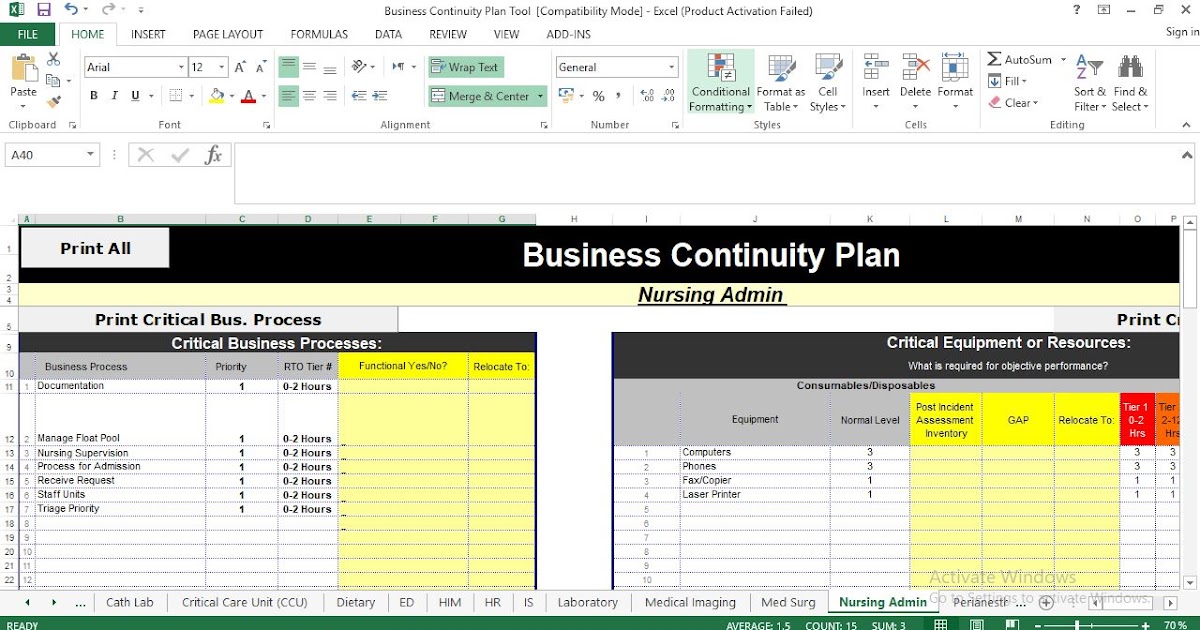The height and width of the screenshot is (630, 1200).
Task: Toggle Bold formatting
Action: click(94, 96)
